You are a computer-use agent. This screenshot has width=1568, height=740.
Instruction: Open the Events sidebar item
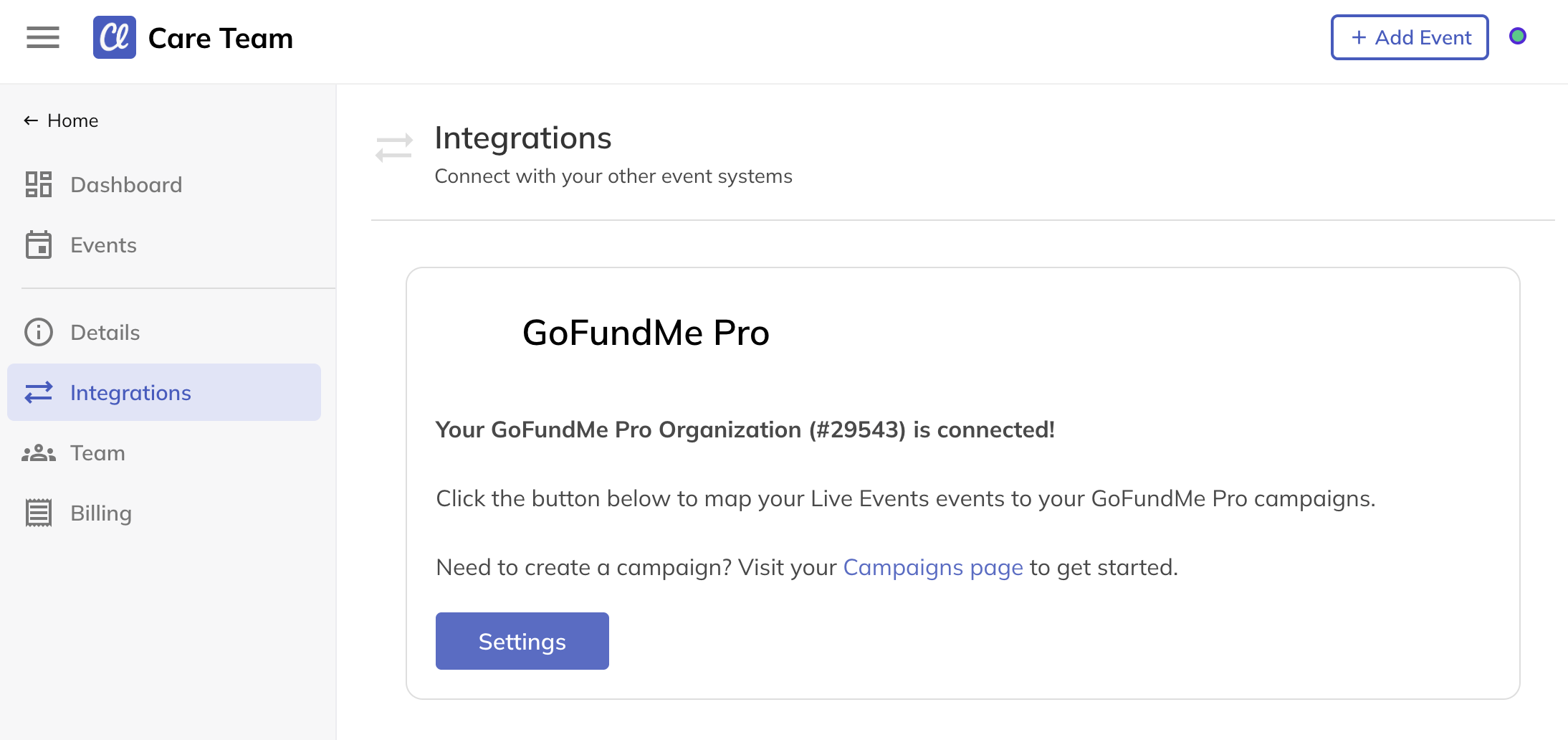coord(164,245)
